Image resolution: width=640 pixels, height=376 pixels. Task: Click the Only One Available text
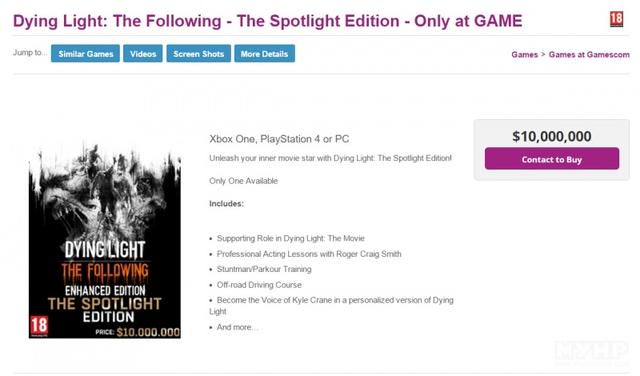(x=244, y=181)
